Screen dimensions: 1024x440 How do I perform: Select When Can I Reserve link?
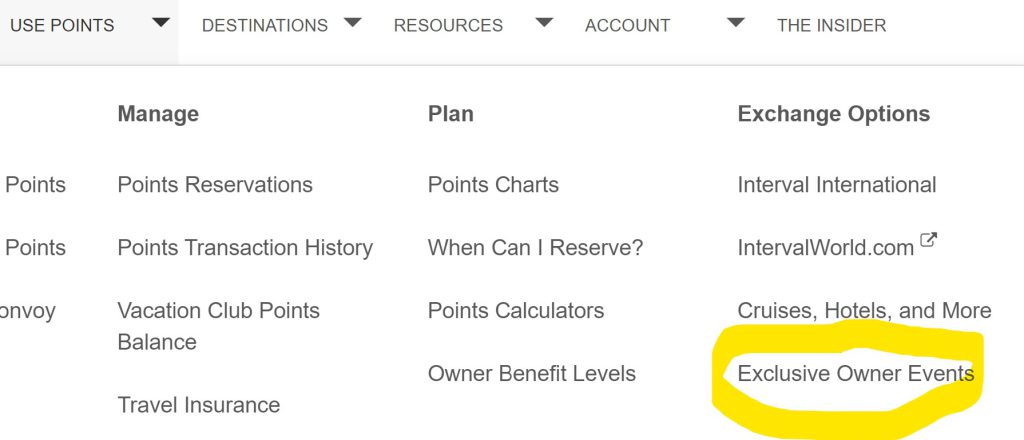tap(535, 248)
